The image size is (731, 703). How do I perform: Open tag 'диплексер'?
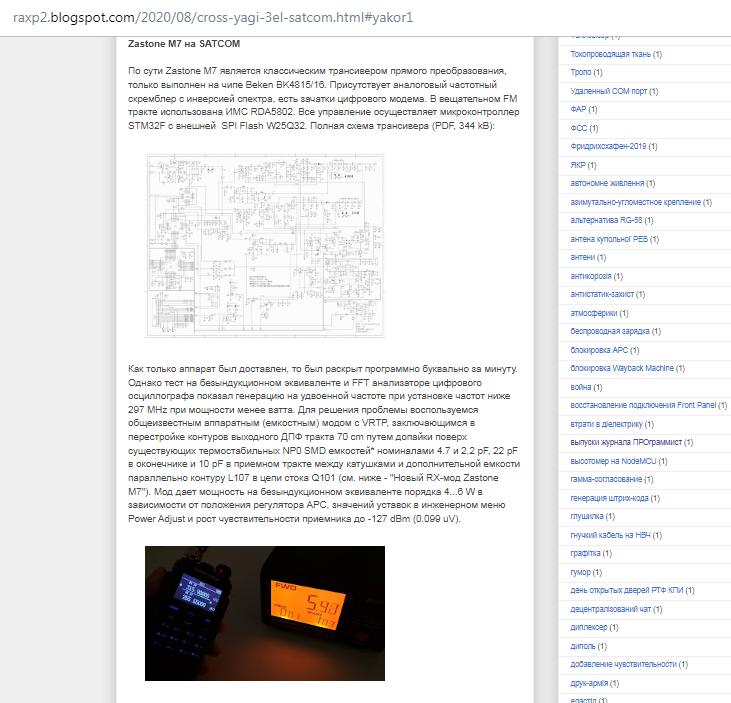tap(589, 627)
